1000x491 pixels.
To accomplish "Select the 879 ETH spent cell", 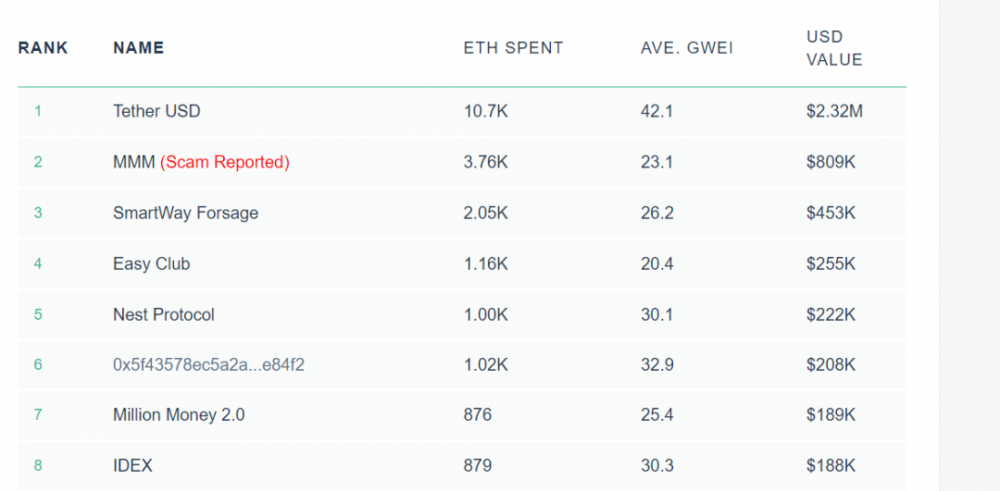I will point(477,466).
